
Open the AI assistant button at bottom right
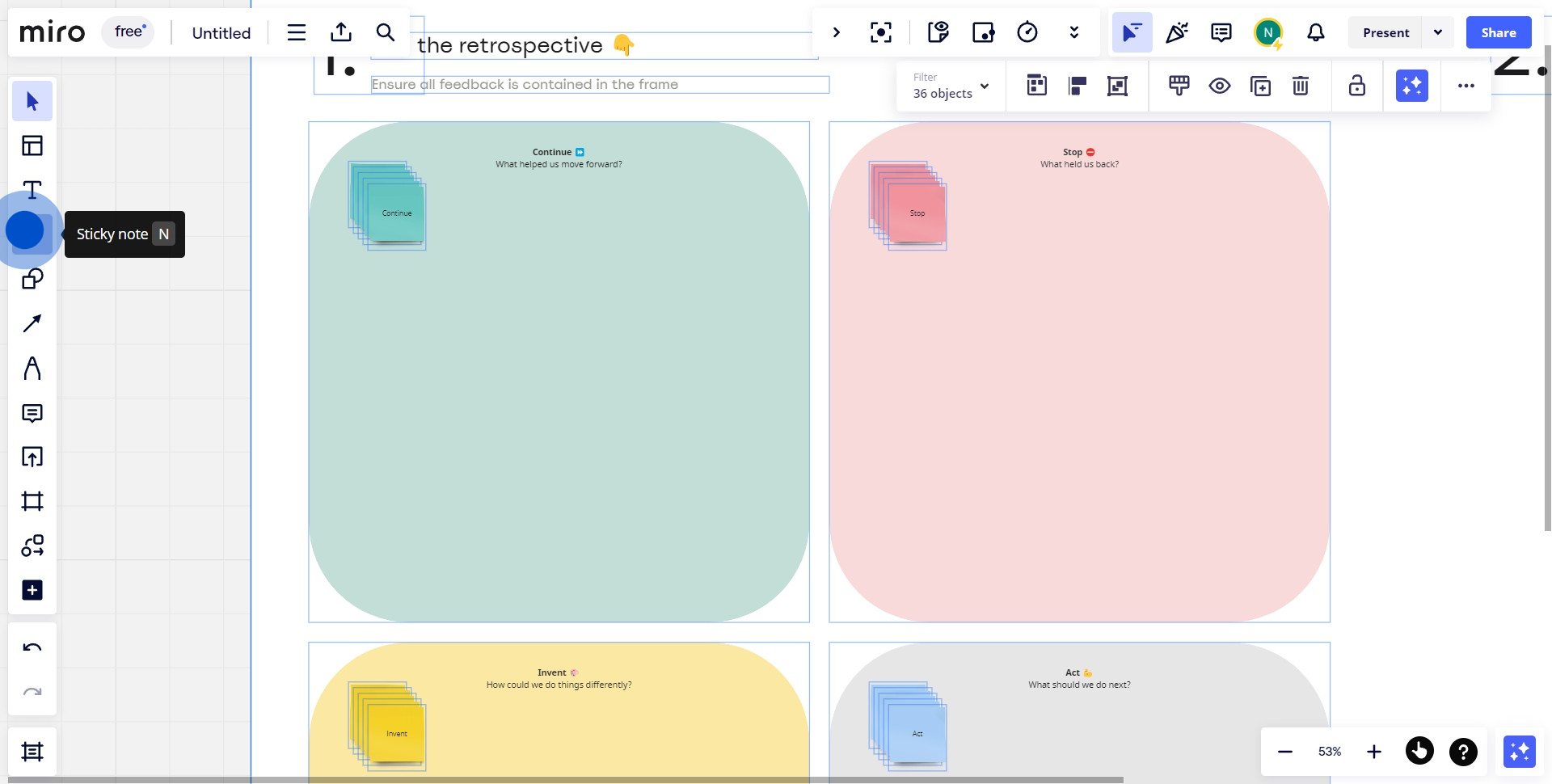[x=1520, y=752]
